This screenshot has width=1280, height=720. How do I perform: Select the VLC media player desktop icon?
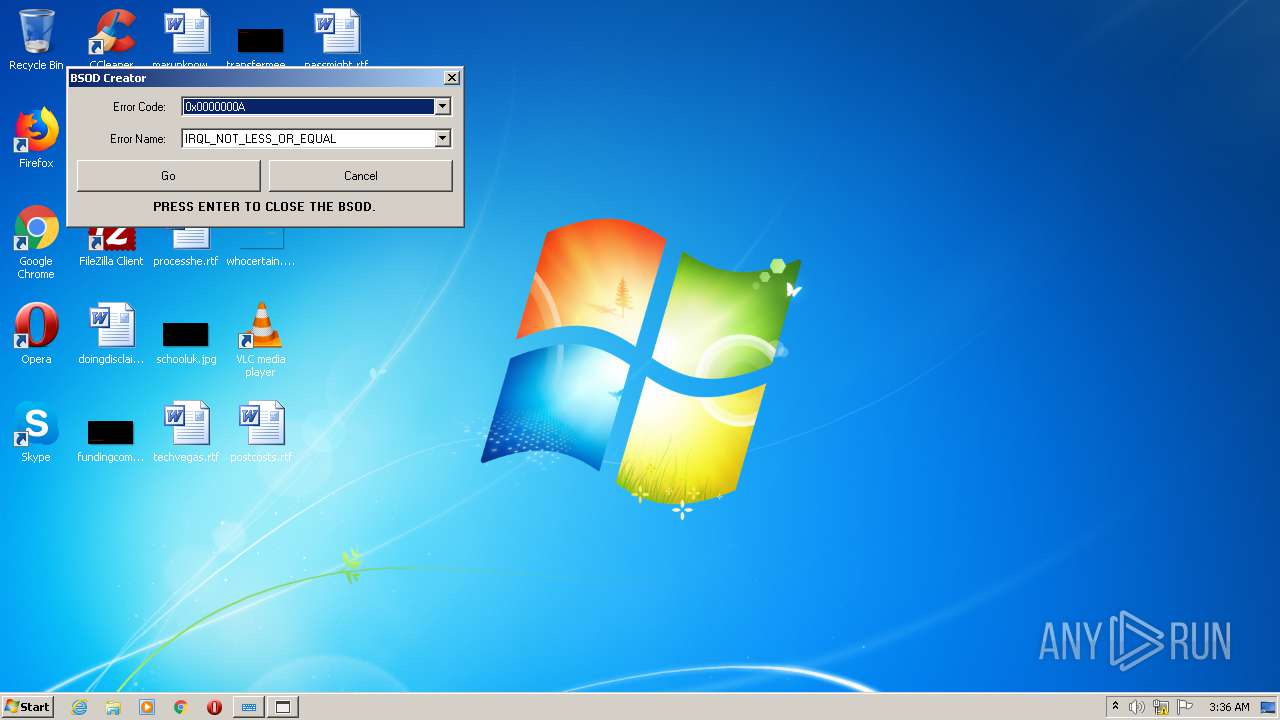click(260, 340)
